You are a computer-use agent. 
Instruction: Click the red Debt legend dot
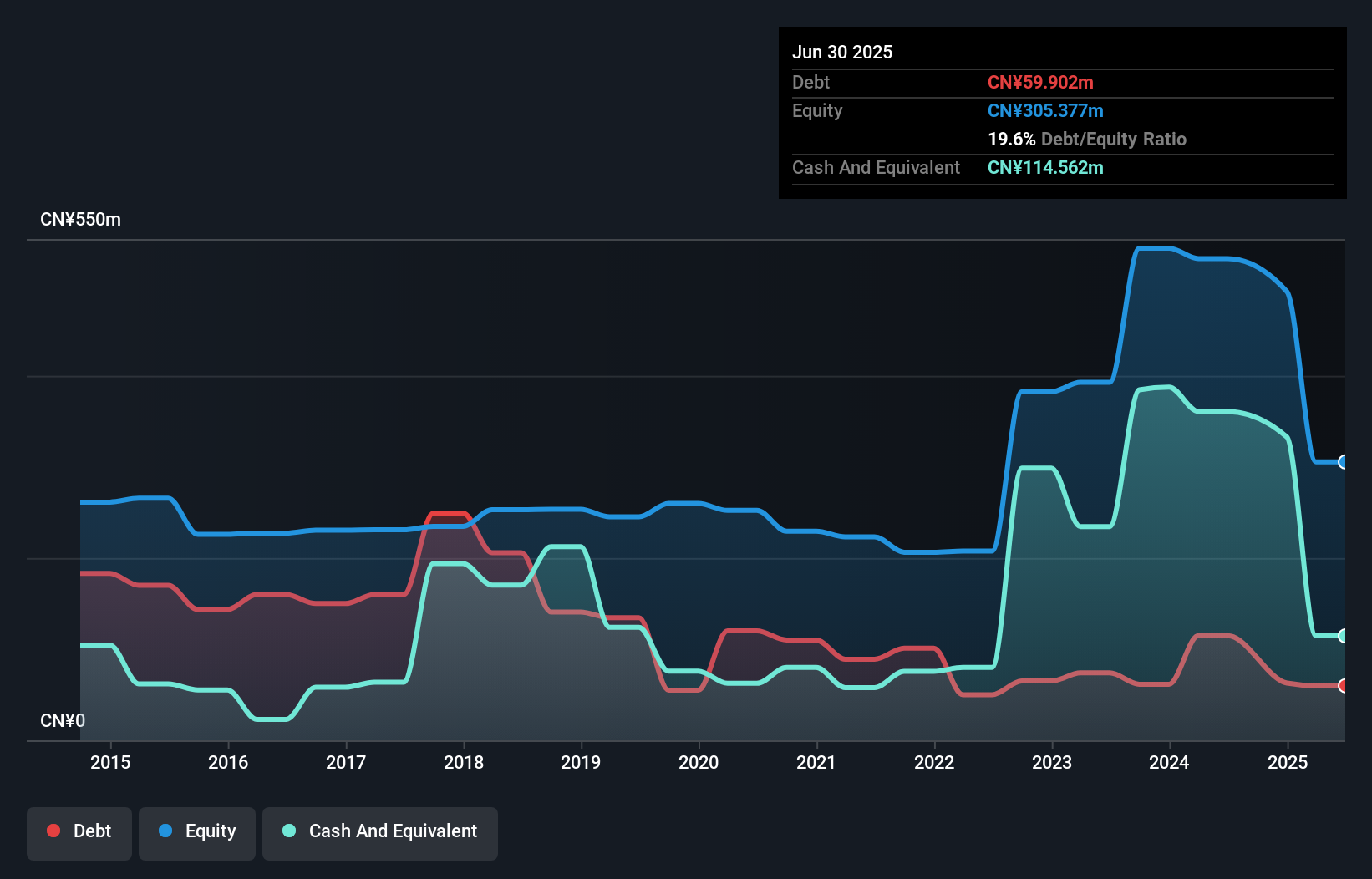(53, 831)
